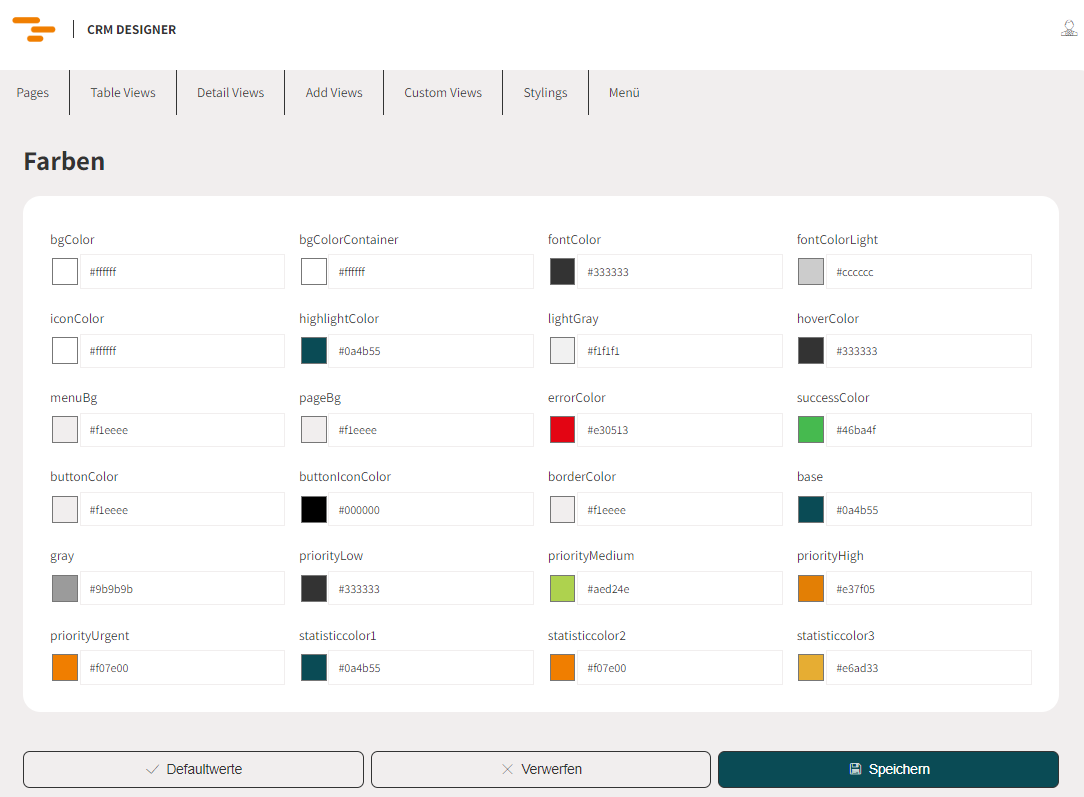
Task: Switch to the Table Views tab
Action: 123,93
